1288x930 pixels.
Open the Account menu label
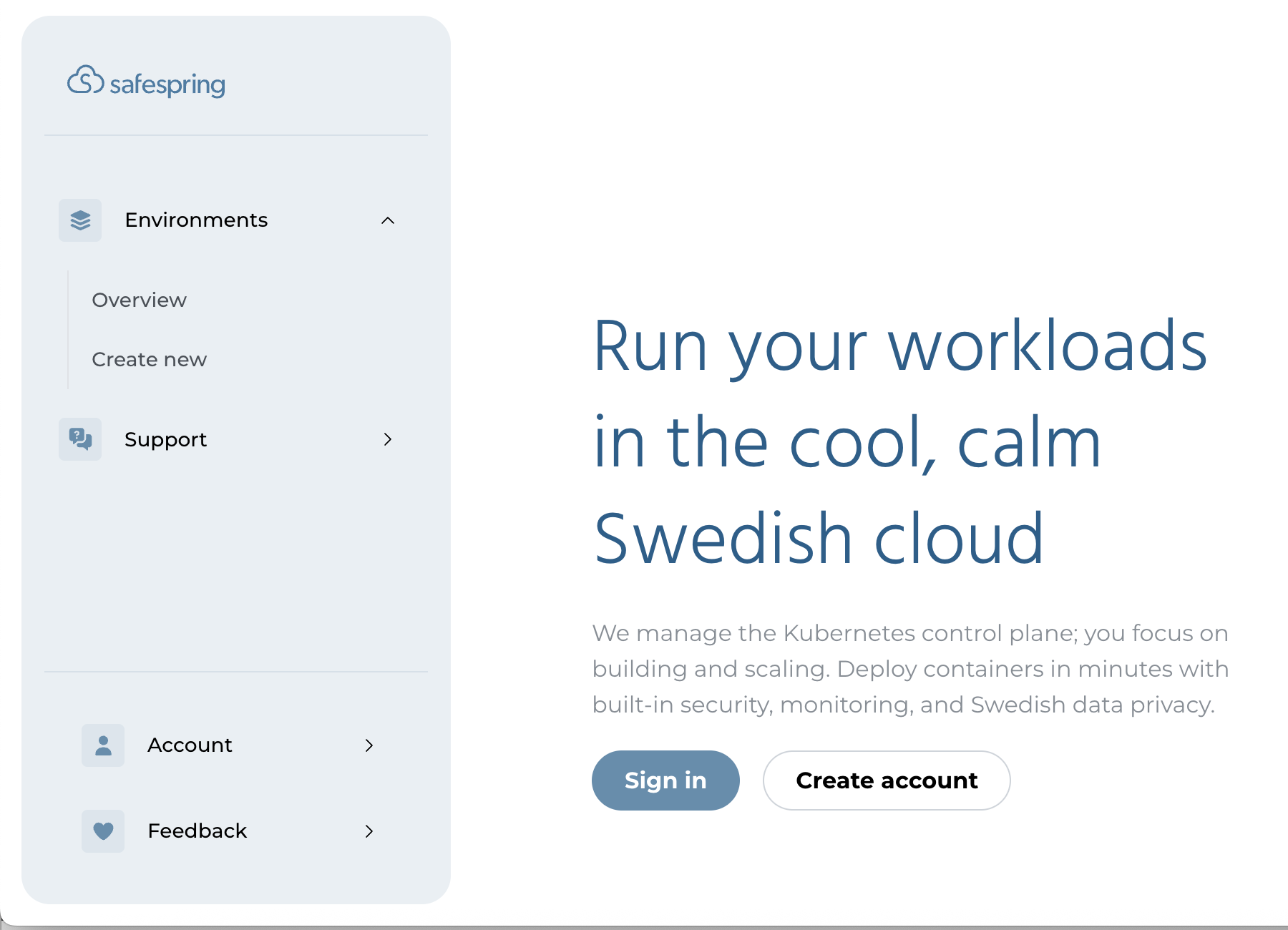[x=190, y=745]
